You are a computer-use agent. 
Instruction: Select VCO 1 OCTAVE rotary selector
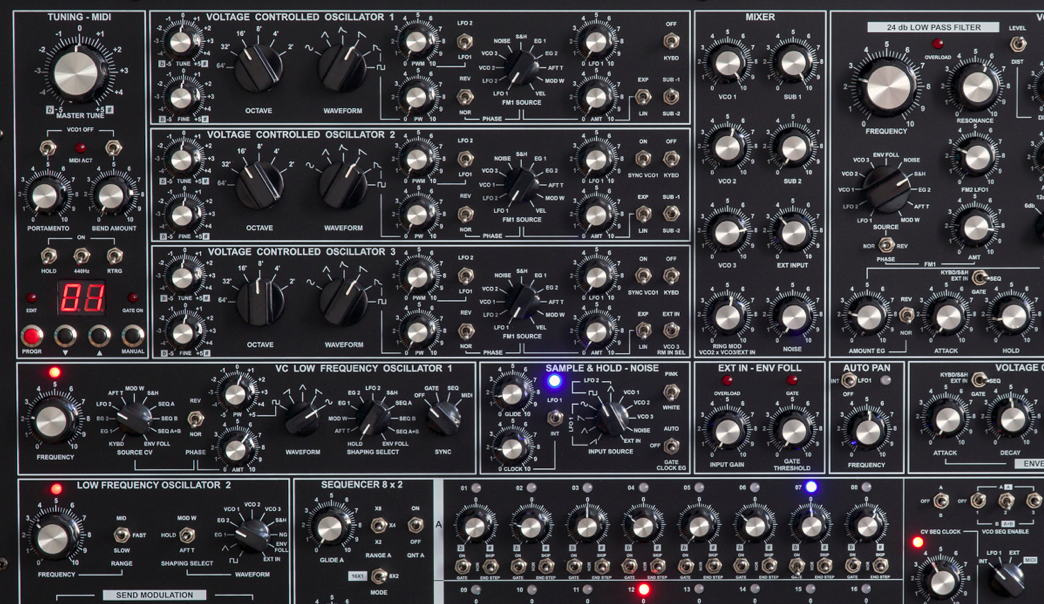coord(258,67)
